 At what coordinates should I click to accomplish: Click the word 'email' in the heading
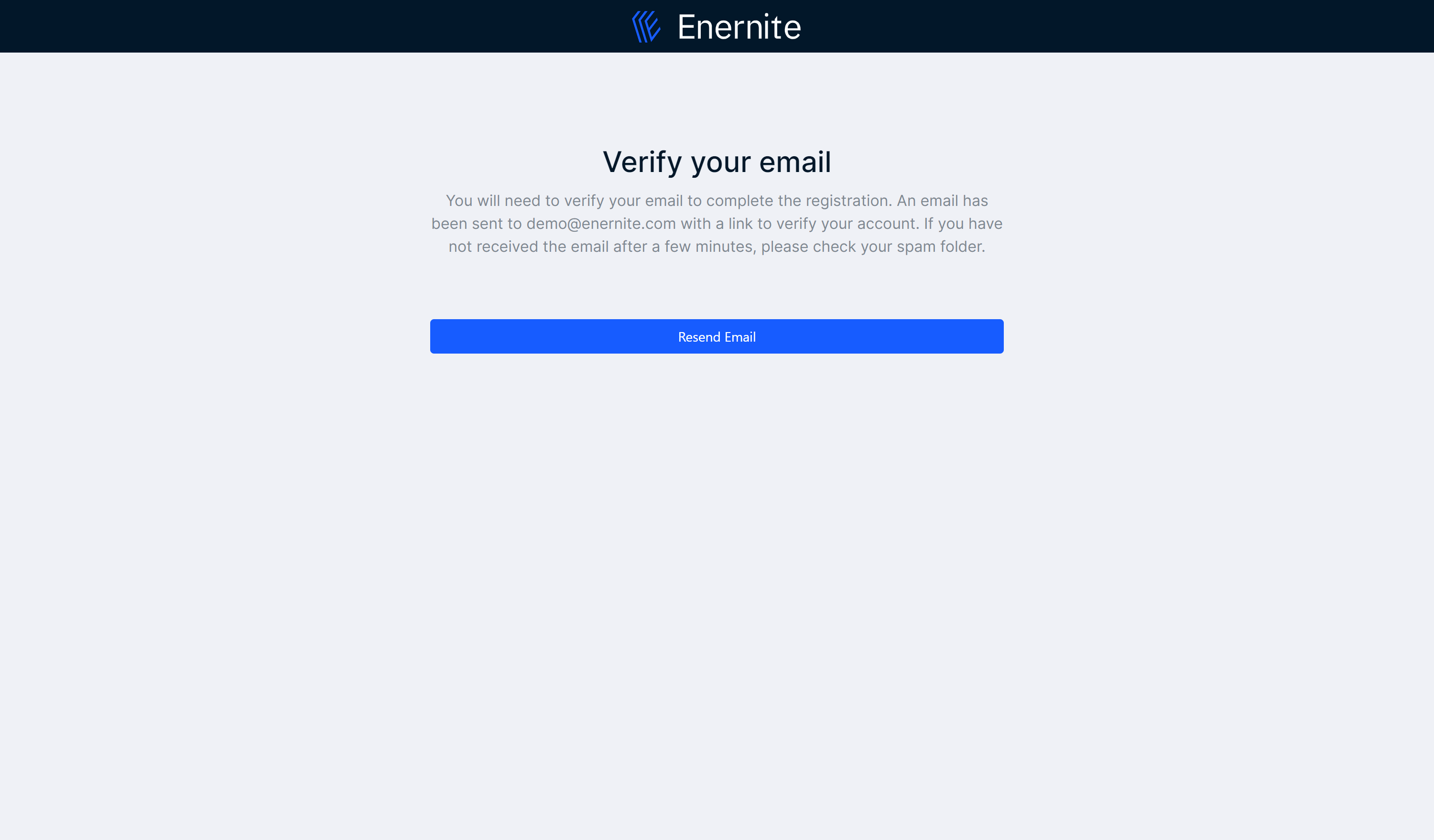[x=795, y=162]
